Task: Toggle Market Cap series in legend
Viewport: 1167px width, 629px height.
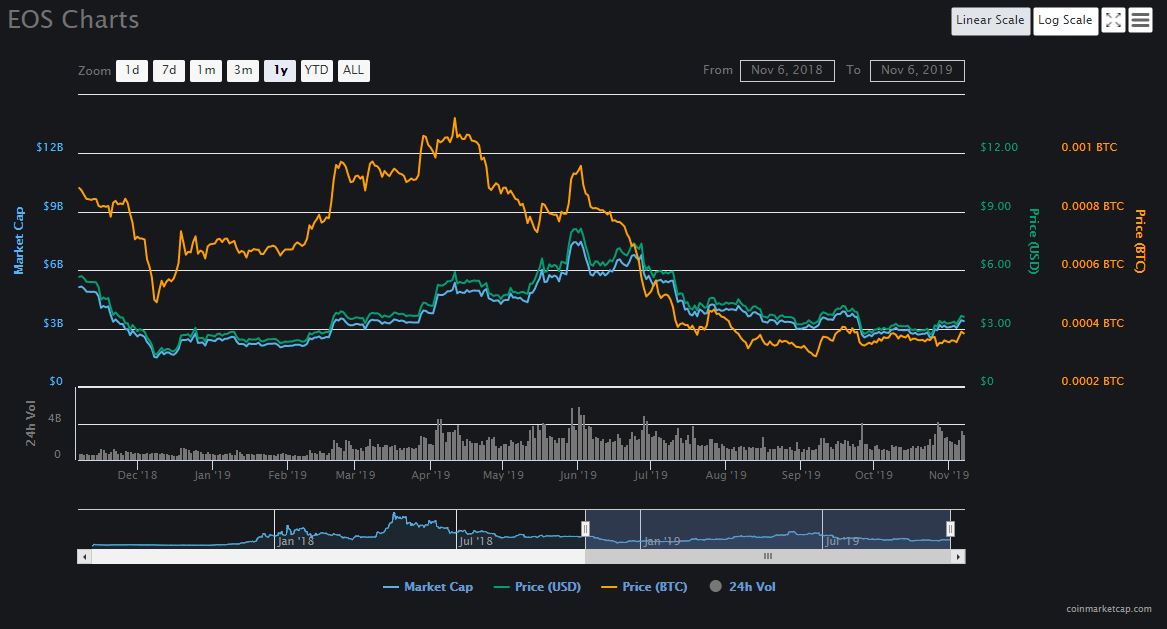Action: 428,587
